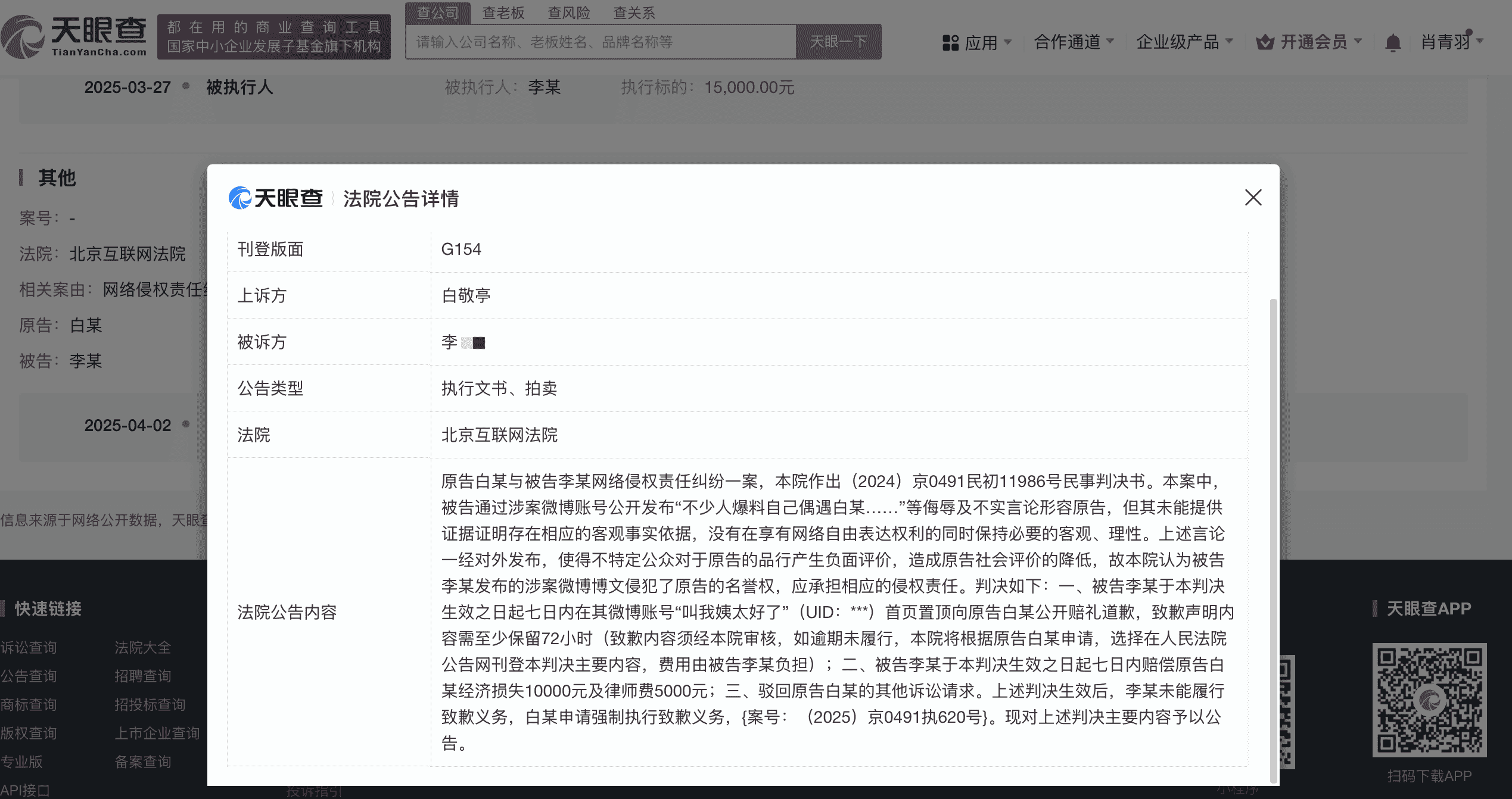Click the 天眼一下 search button
This screenshot has width=1512, height=799.
(838, 41)
